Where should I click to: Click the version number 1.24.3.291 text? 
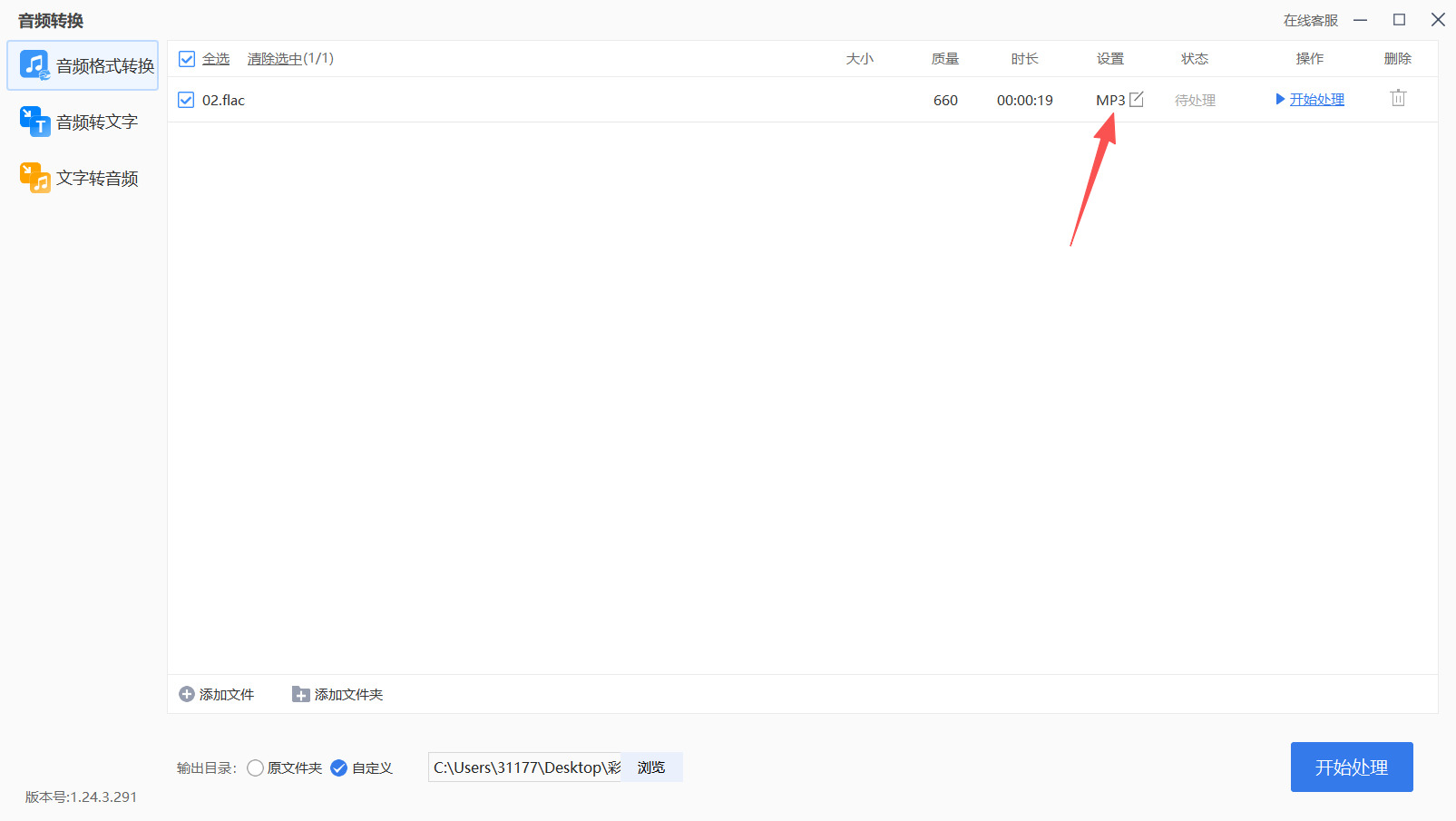tap(103, 797)
